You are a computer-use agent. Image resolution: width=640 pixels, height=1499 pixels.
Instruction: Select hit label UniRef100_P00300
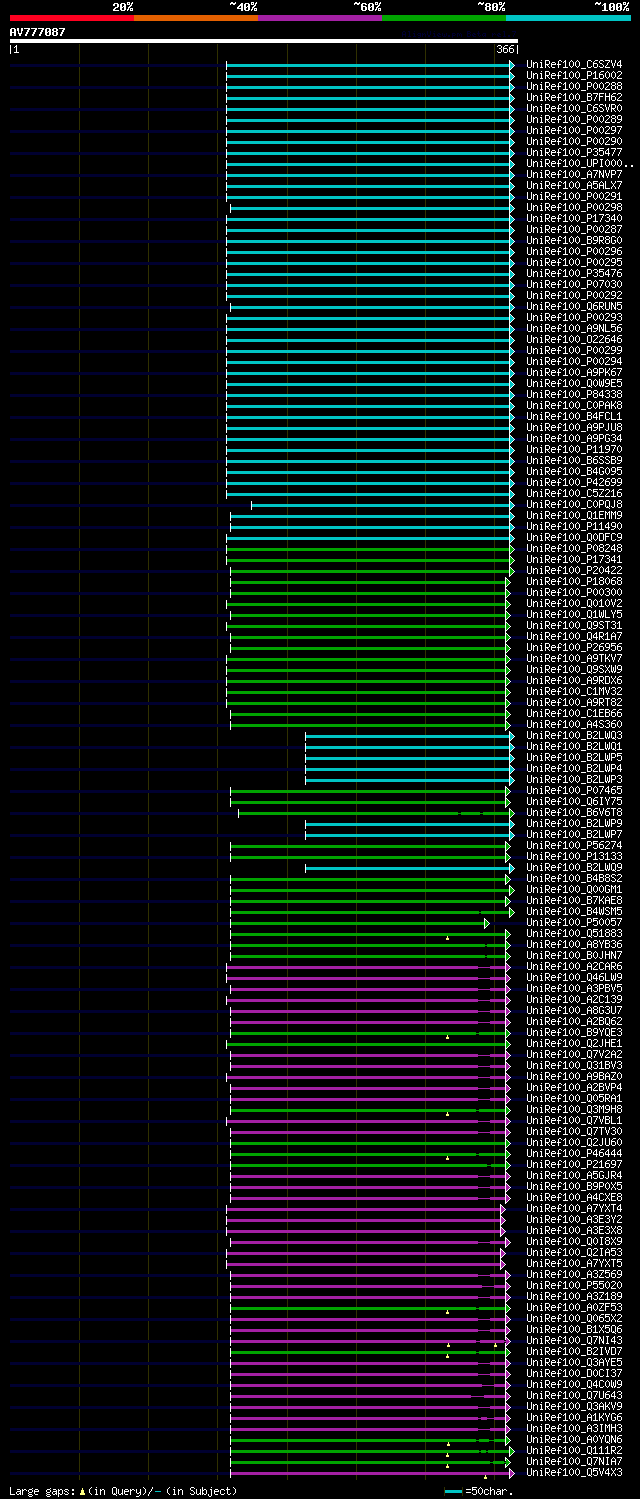574,592
